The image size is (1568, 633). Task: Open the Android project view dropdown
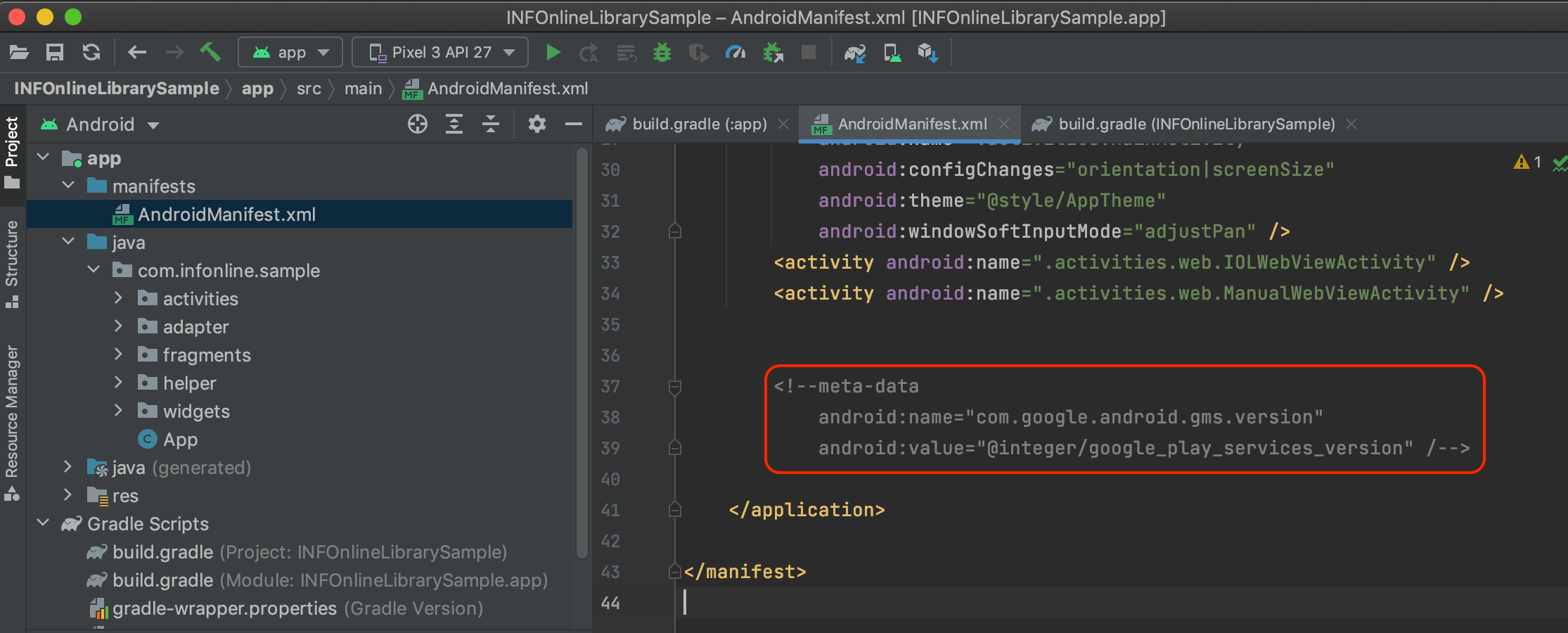click(100, 124)
